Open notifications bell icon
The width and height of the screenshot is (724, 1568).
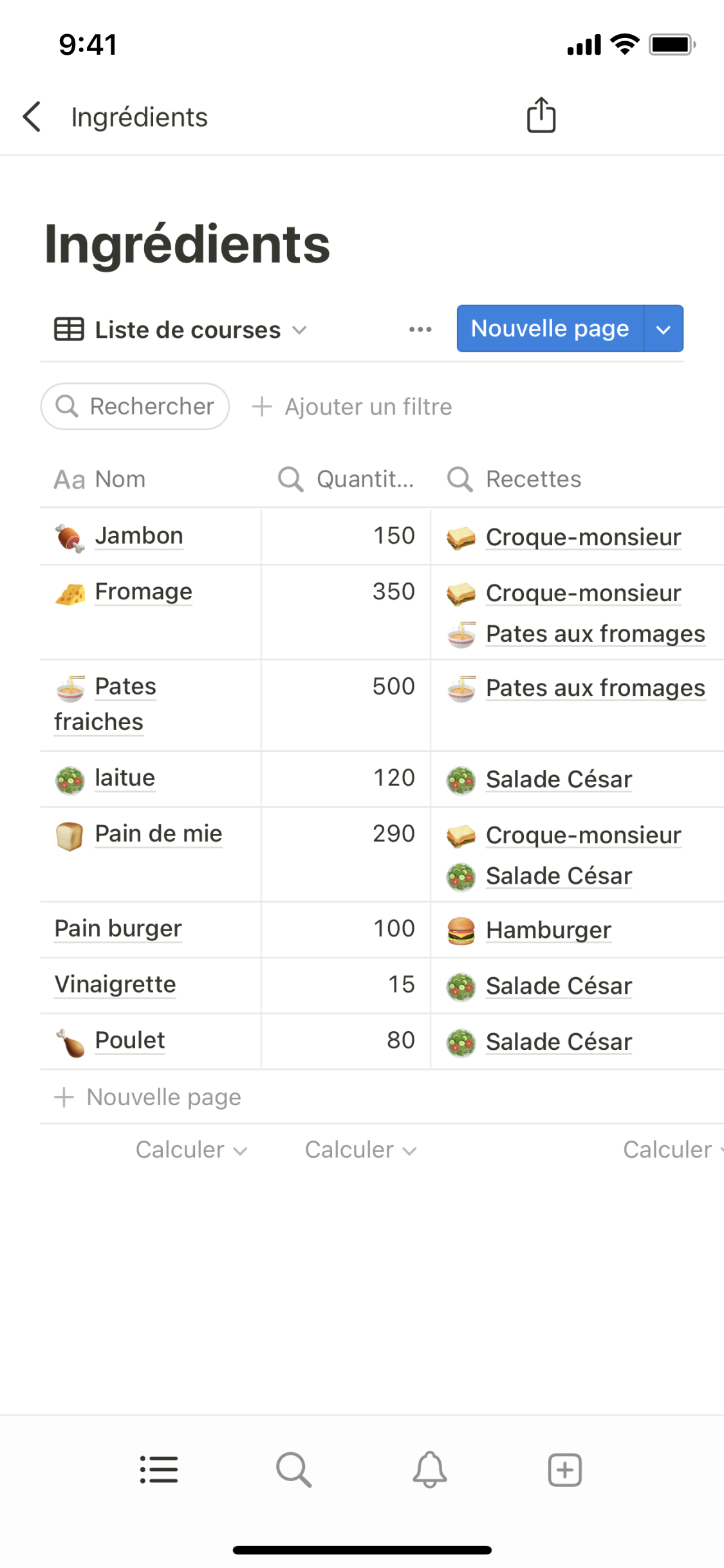pyautogui.click(x=430, y=1470)
